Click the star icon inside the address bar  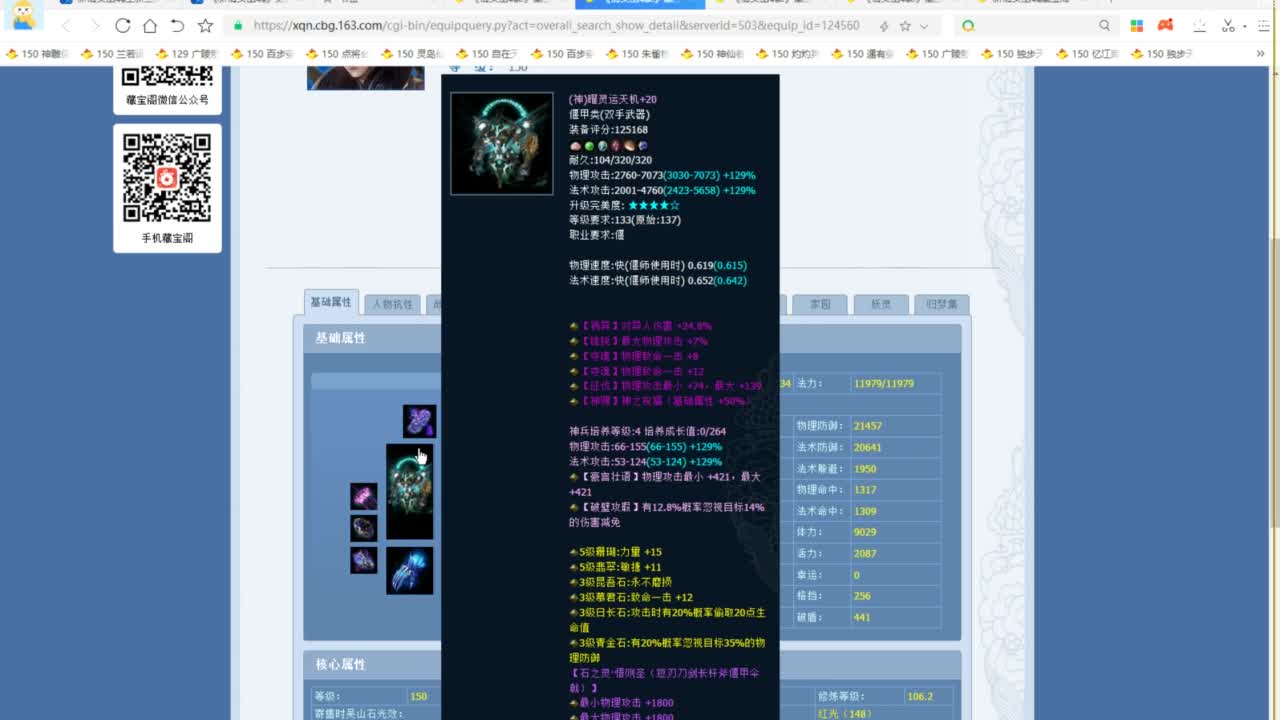coord(905,25)
